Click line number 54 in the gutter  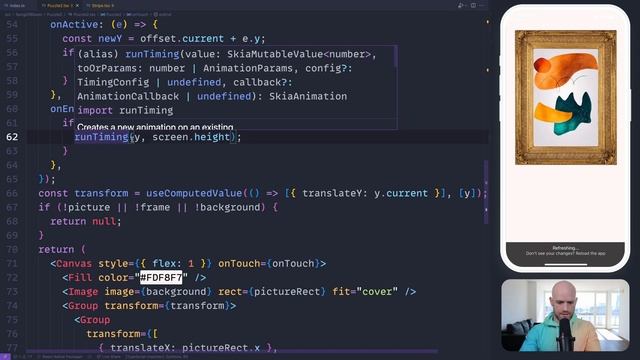[12, 24]
